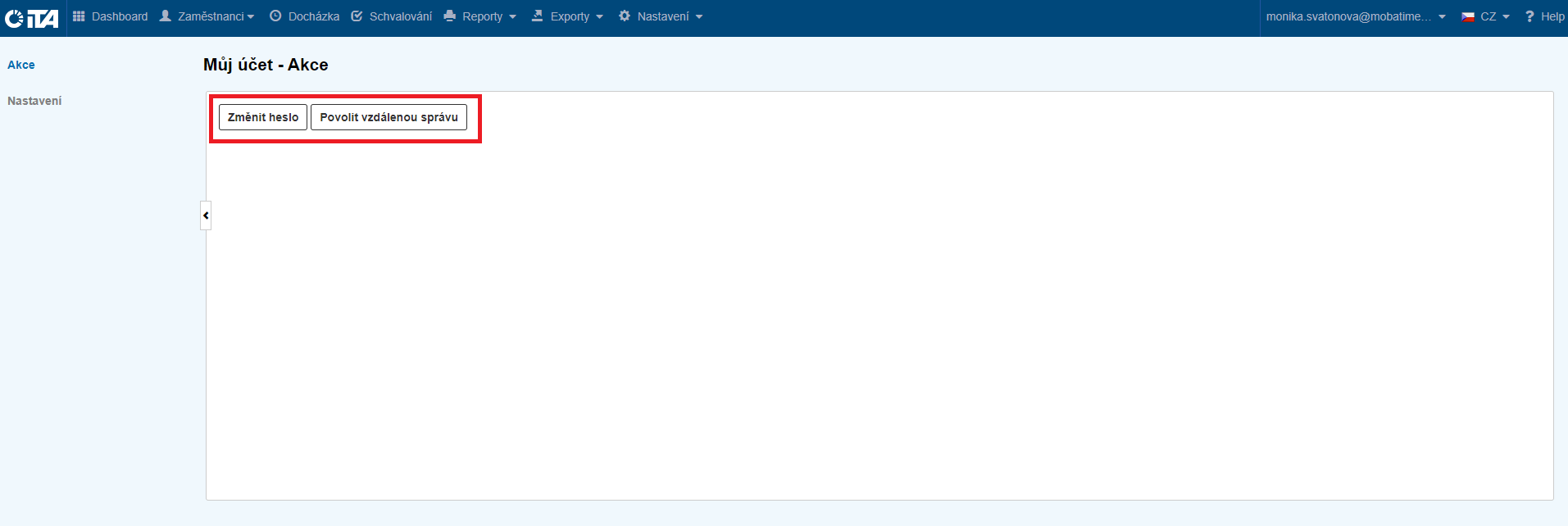Click the Zaměstnanci person icon
Image resolution: width=1568 pixels, height=526 pixels.
(166, 16)
